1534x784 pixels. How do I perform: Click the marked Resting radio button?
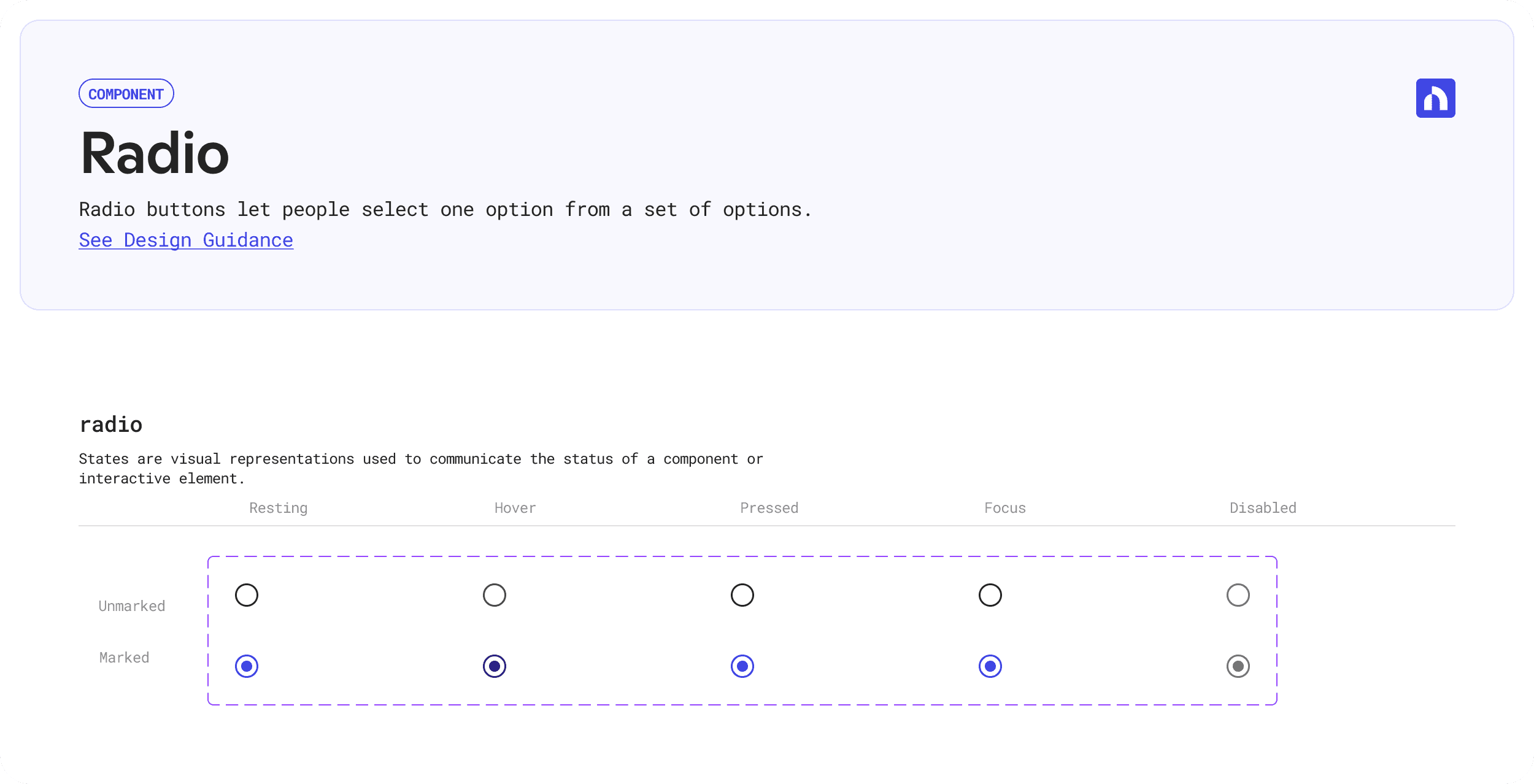[247, 666]
